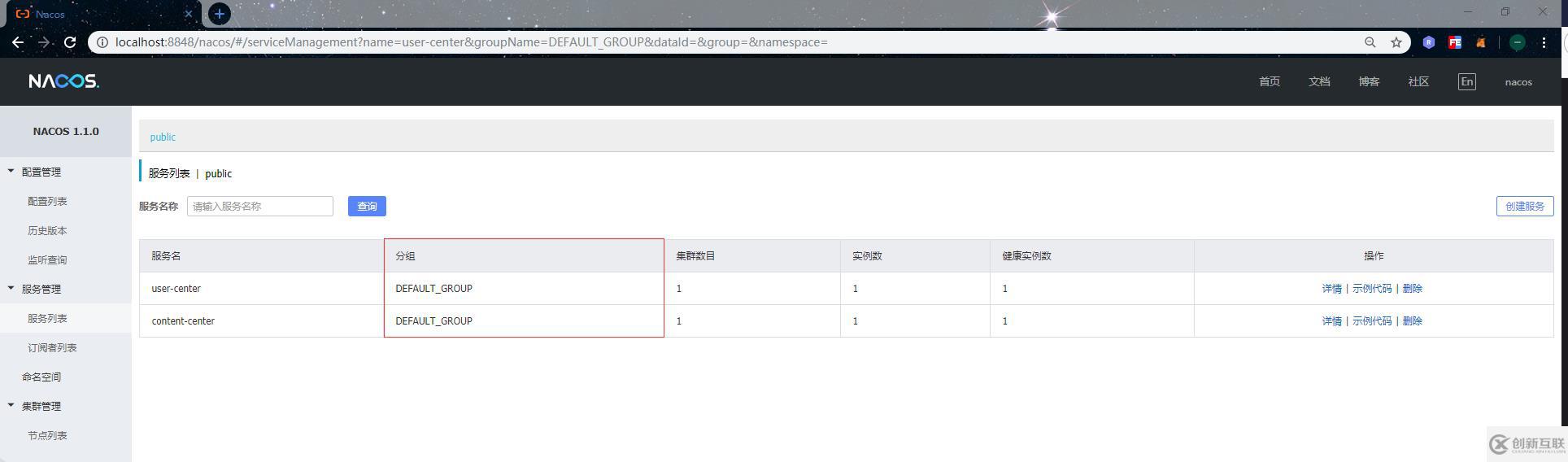
Task: Open 示例代码 for user-center
Action: 1372,288
